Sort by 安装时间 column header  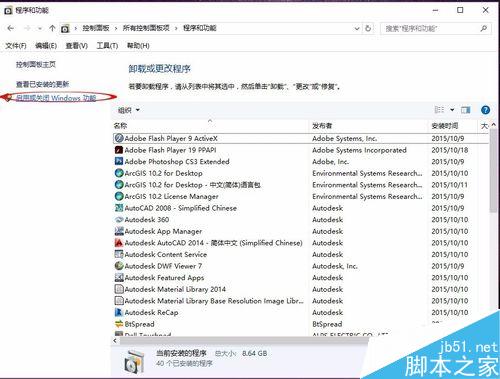click(453, 126)
